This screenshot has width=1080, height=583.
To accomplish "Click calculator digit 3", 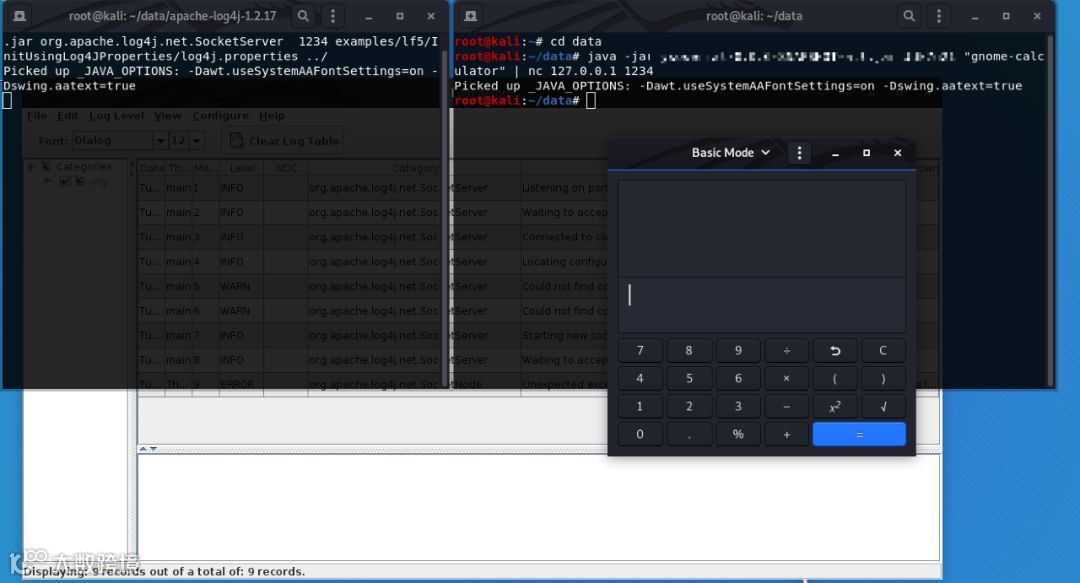I will (x=738, y=407).
